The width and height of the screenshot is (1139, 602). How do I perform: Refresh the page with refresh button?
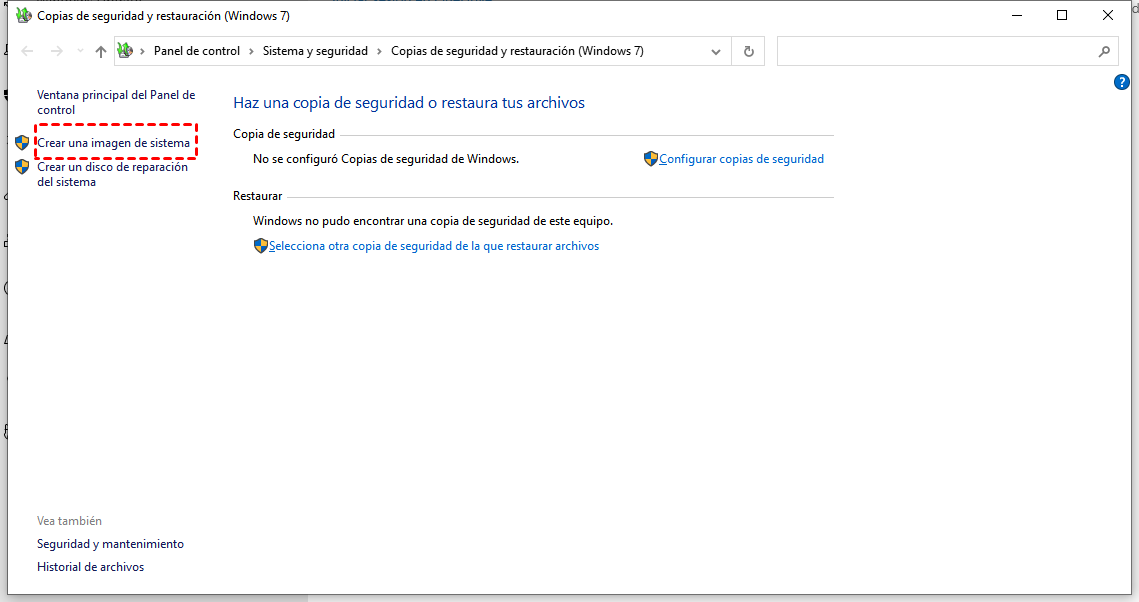point(748,52)
